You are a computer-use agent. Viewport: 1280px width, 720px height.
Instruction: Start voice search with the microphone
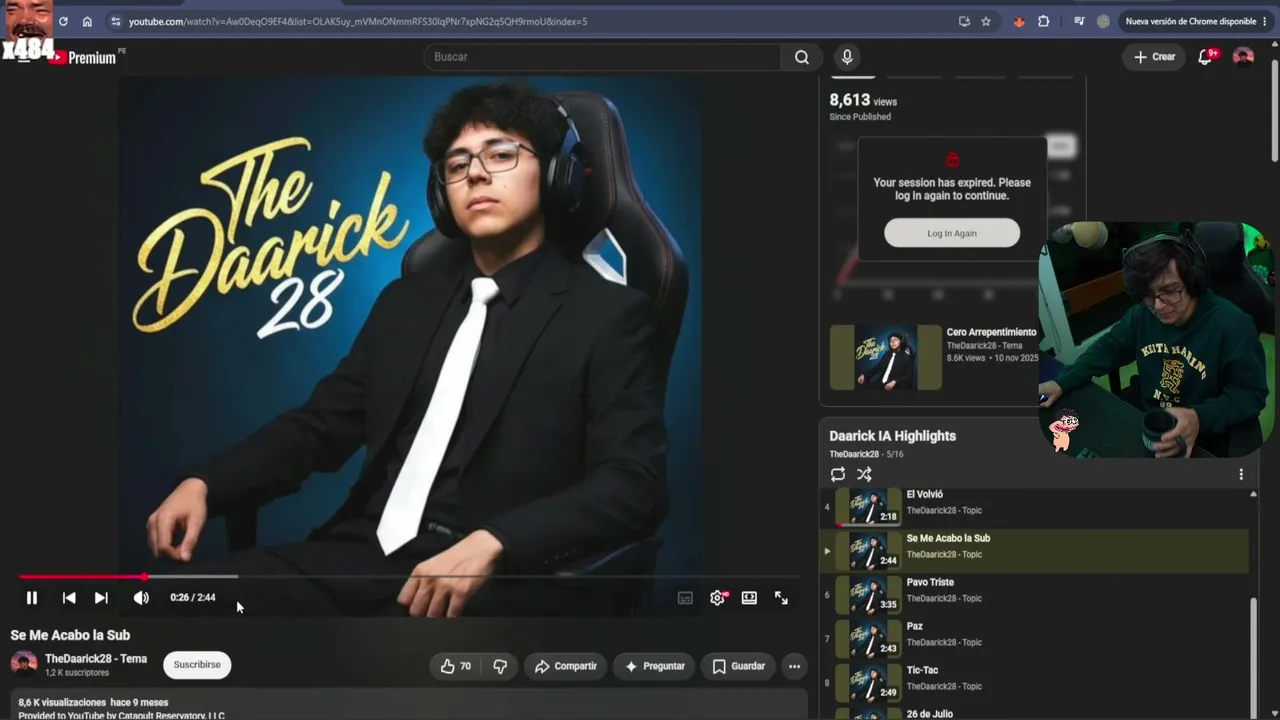click(847, 57)
